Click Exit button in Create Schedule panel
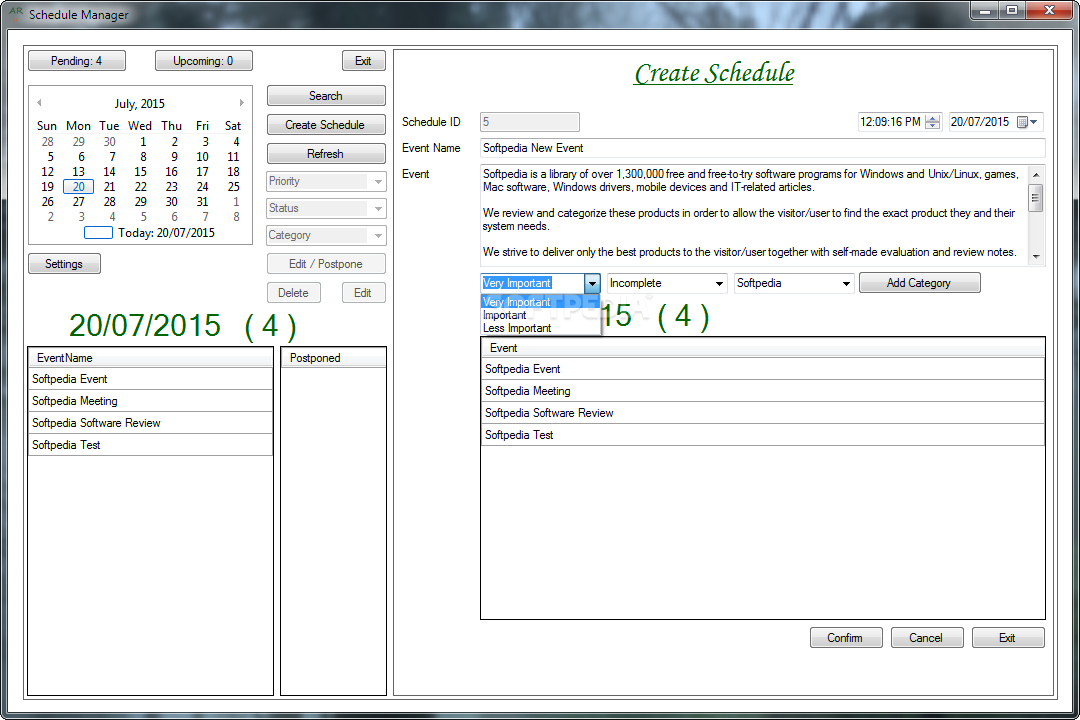Viewport: 1080px width, 720px height. [1008, 638]
